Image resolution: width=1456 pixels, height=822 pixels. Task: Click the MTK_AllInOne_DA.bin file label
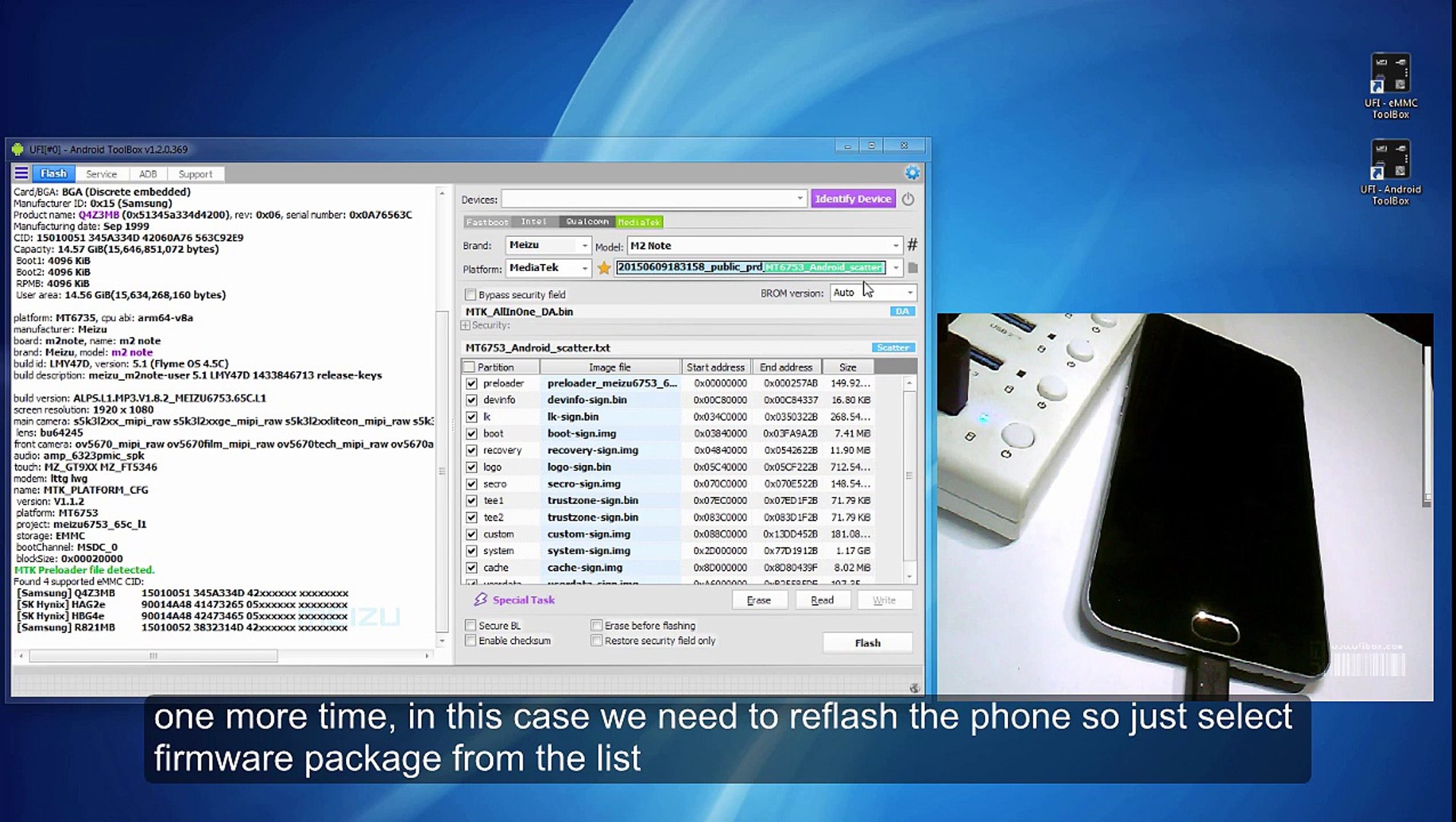pyautogui.click(x=520, y=312)
